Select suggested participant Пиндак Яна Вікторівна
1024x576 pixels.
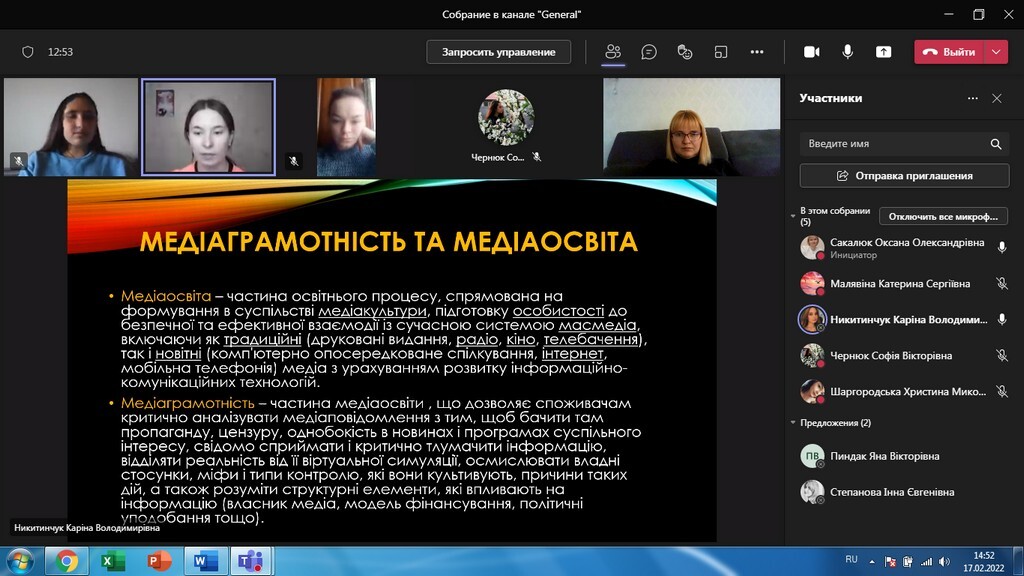(x=884, y=456)
